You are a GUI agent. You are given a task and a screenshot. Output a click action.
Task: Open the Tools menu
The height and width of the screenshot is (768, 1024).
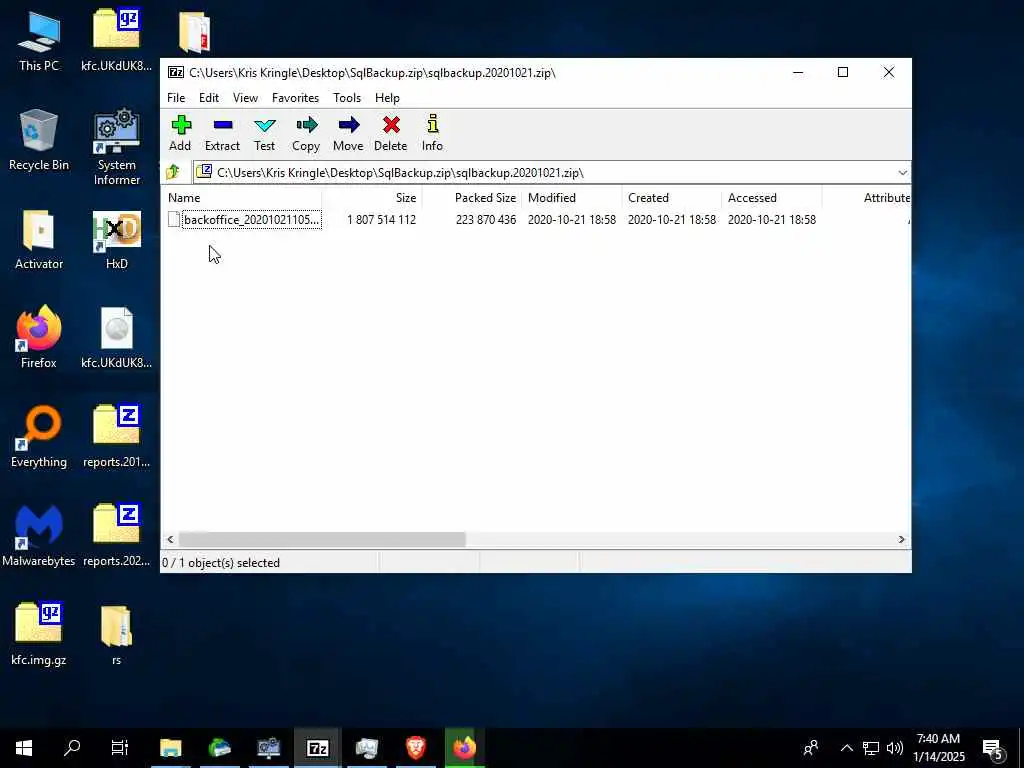347,97
